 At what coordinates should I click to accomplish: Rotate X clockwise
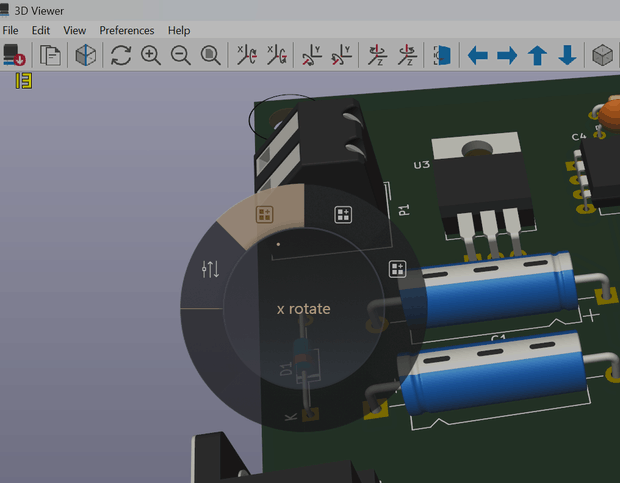246,55
